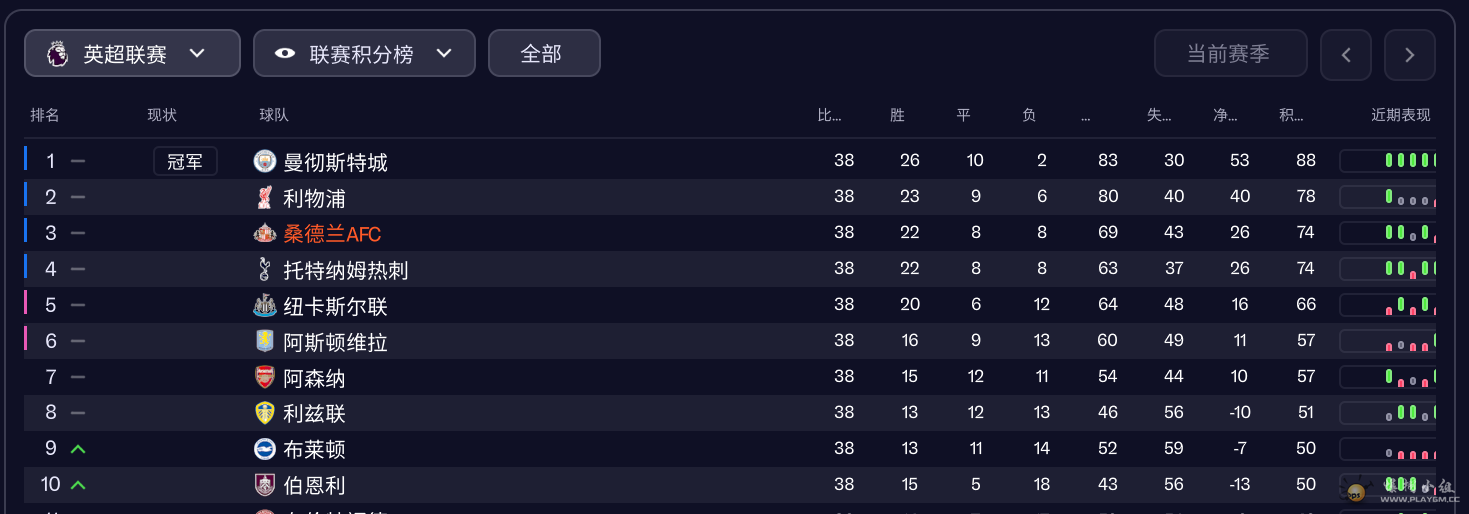1469x514 pixels.
Task: Click the Tottenham Hotspur crest icon
Action: (264, 269)
